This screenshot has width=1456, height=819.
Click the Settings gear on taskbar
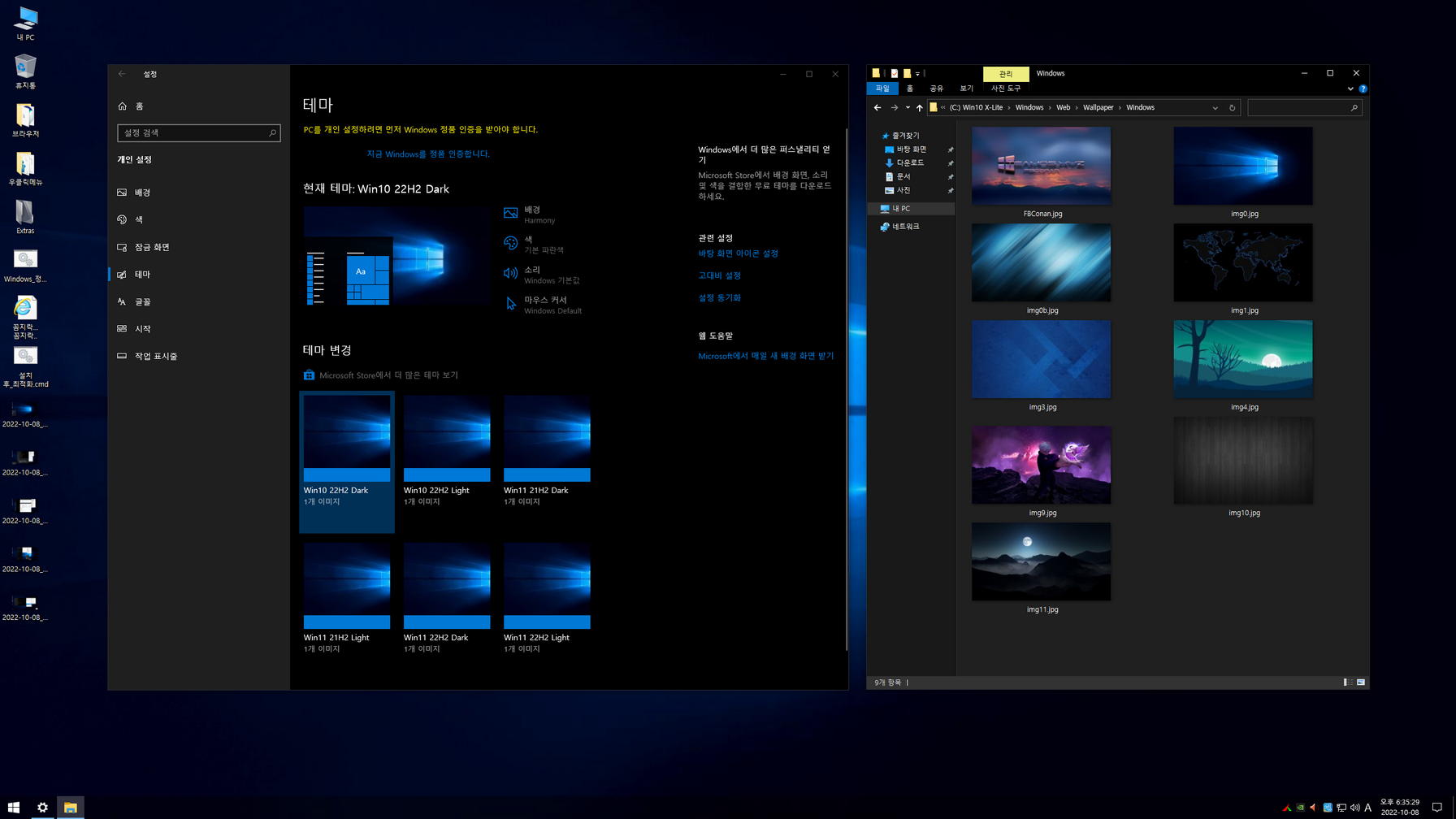tap(42, 807)
